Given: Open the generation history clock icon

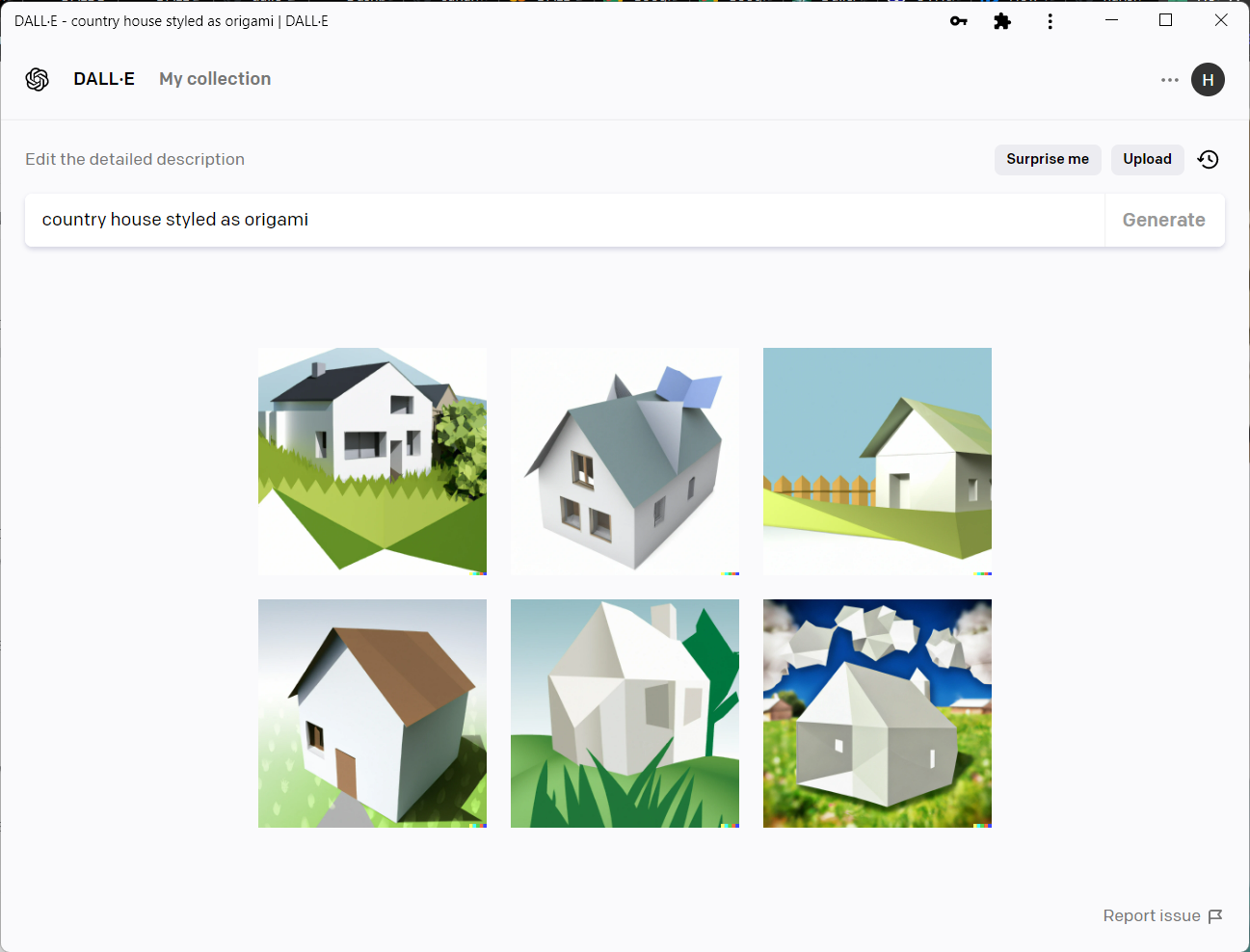Looking at the screenshot, I should pos(1208,160).
